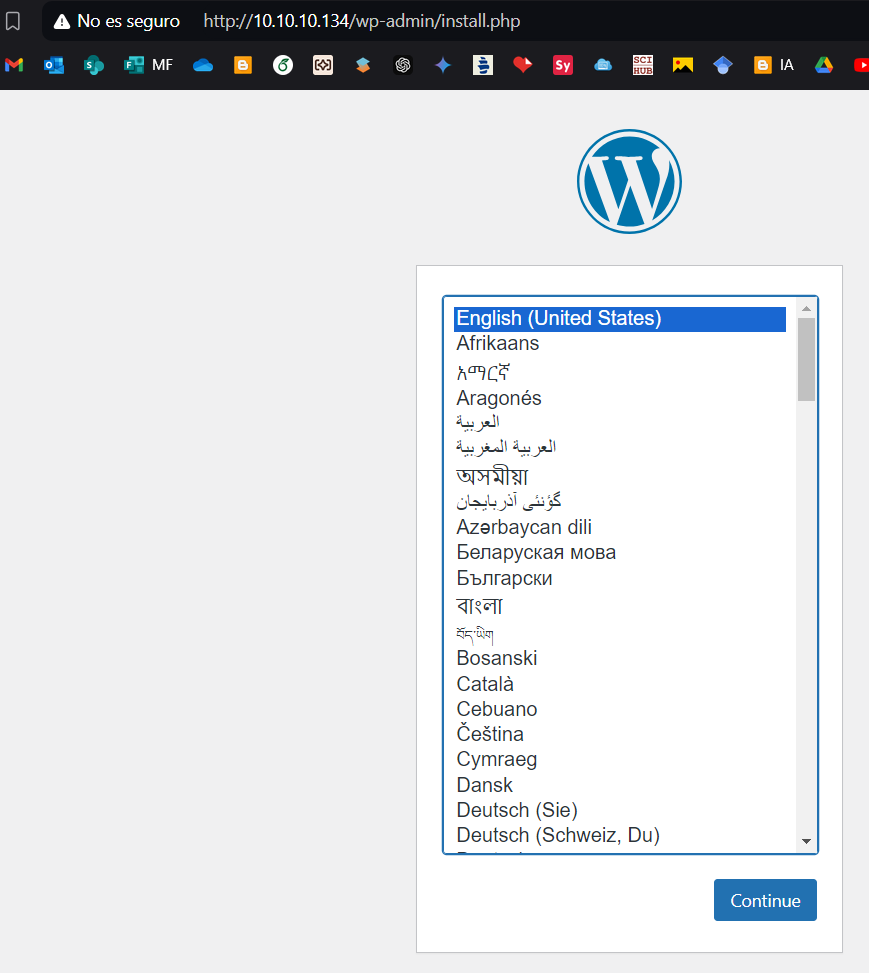Select the Assamese language option
The width and height of the screenshot is (869, 973).
pyautogui.click(x=619, y=475)
